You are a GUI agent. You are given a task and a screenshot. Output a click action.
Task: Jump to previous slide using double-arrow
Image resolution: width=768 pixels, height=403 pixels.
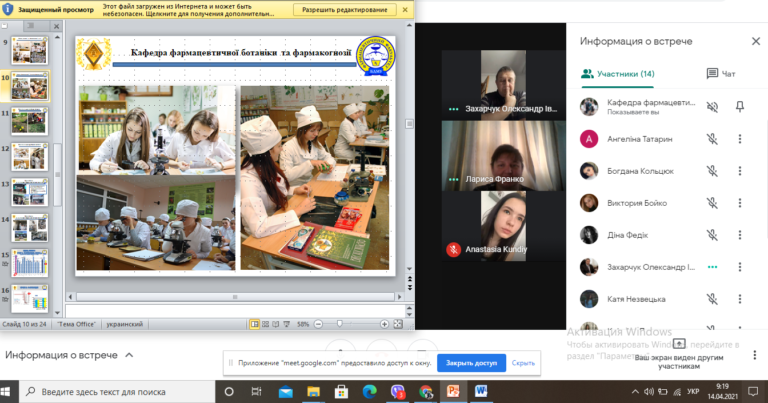coord(409,279)
